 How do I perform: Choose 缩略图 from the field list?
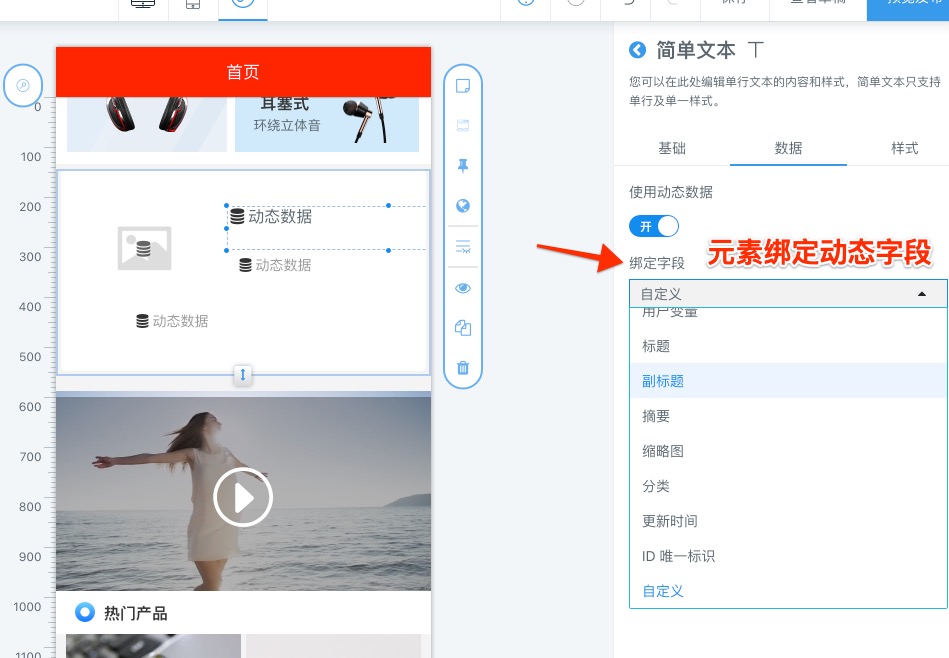click(x=789, y=451)
